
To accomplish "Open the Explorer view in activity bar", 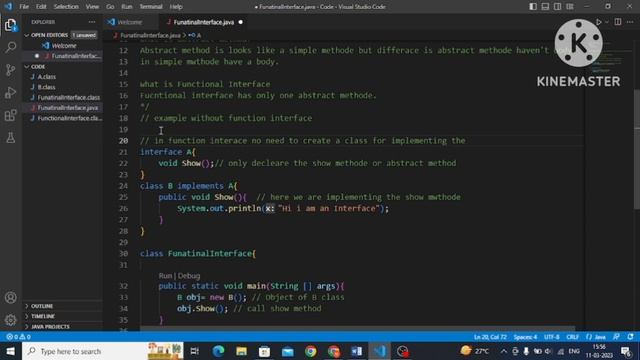I will (x=11, y=25).
